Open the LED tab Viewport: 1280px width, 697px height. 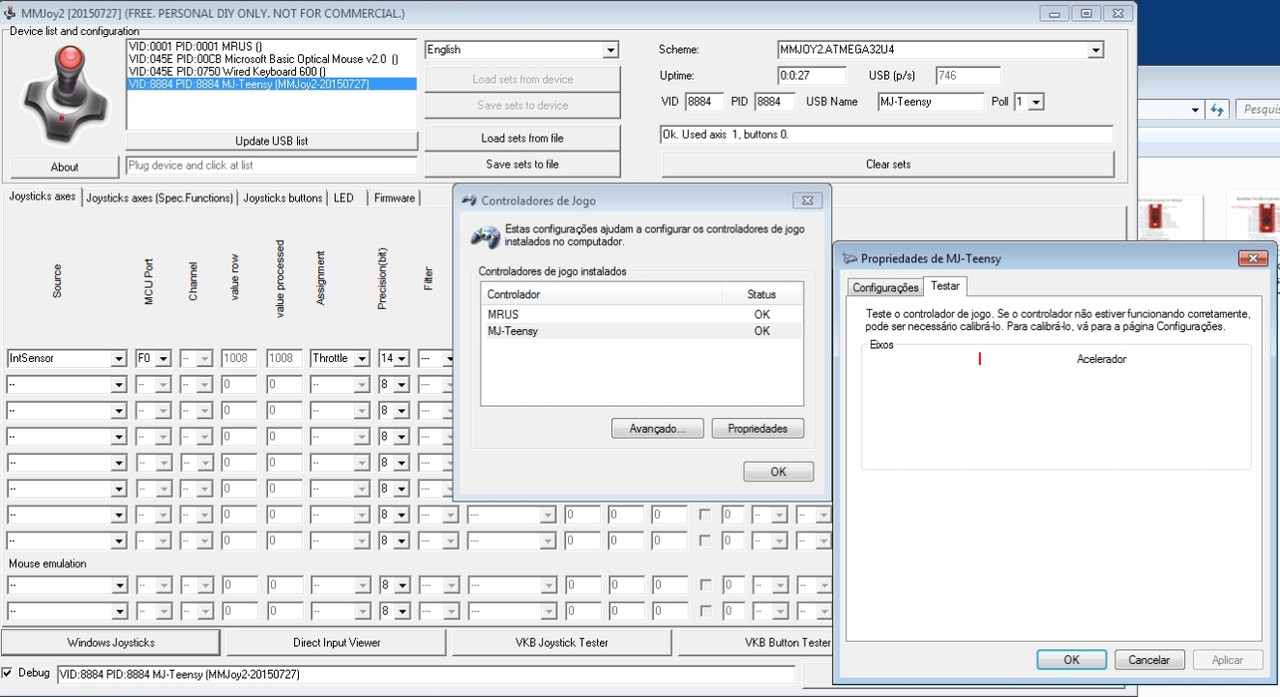click(x=344, y=198)
